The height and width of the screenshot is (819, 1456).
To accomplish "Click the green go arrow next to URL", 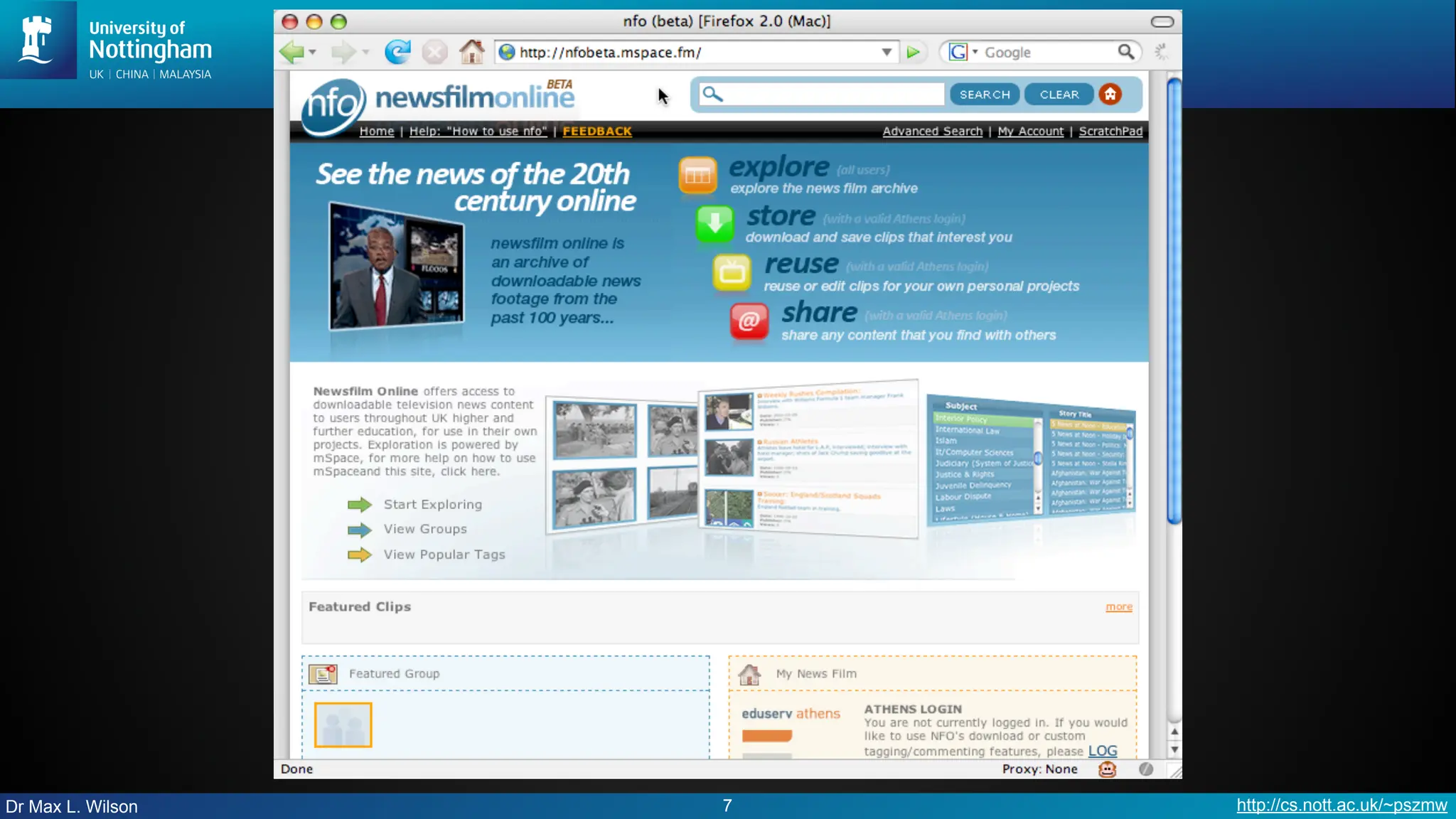I will [914, 52].
